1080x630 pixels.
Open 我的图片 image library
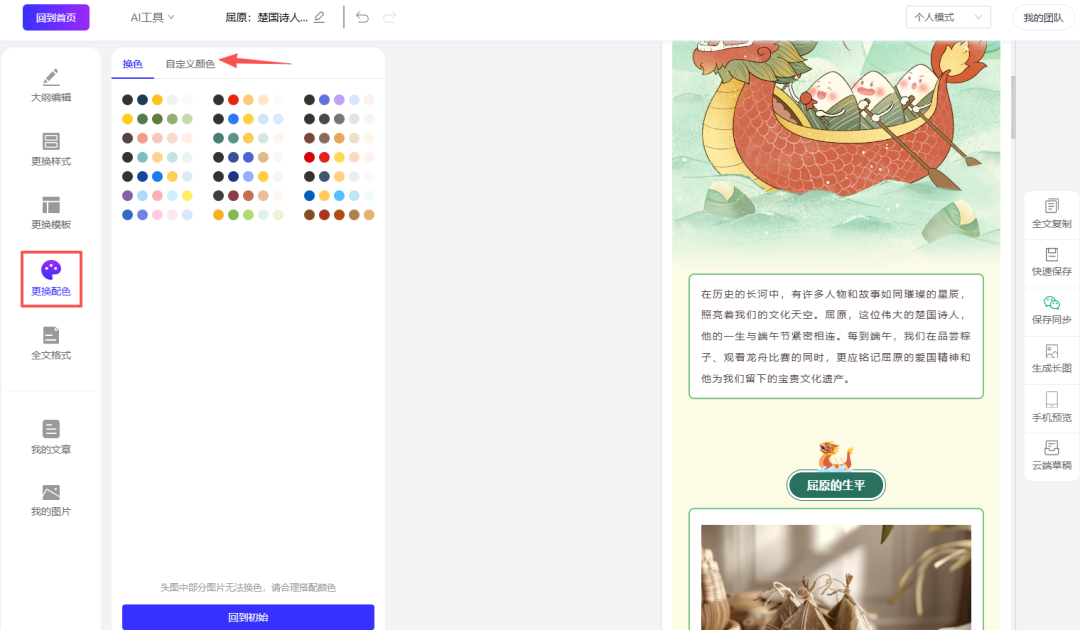(51, 500)
